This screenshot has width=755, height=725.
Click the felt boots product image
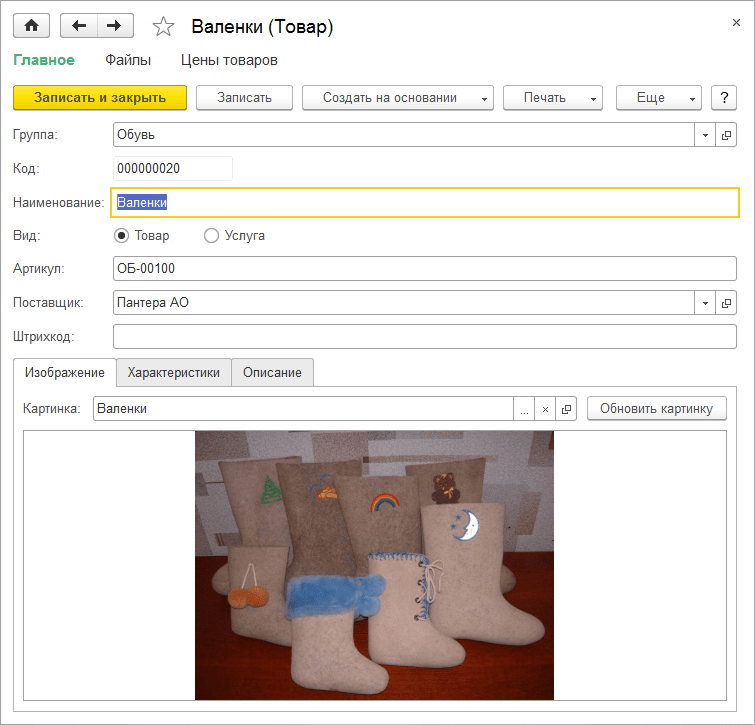pyautogui.click(x=374, y=565)
